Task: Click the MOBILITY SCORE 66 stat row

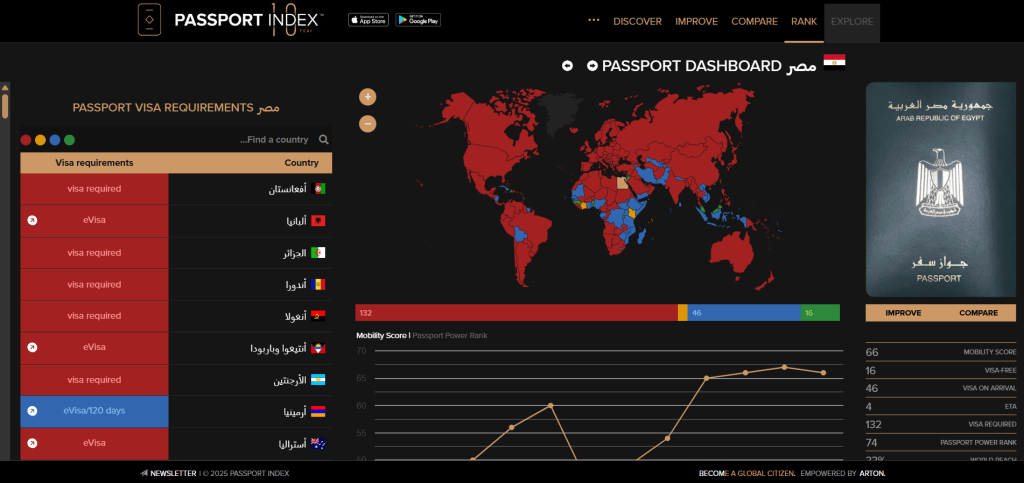Action: pyautogui.click(x=941, y=352)
